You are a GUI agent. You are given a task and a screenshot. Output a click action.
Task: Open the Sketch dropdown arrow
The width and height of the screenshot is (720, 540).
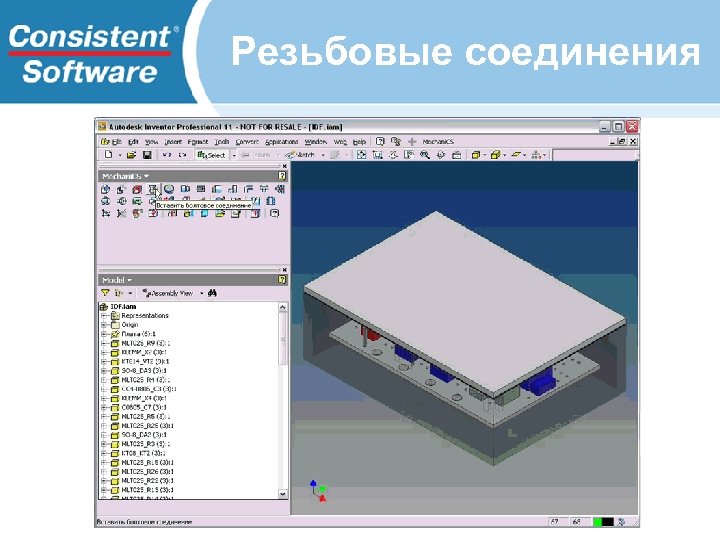(323, 155)
